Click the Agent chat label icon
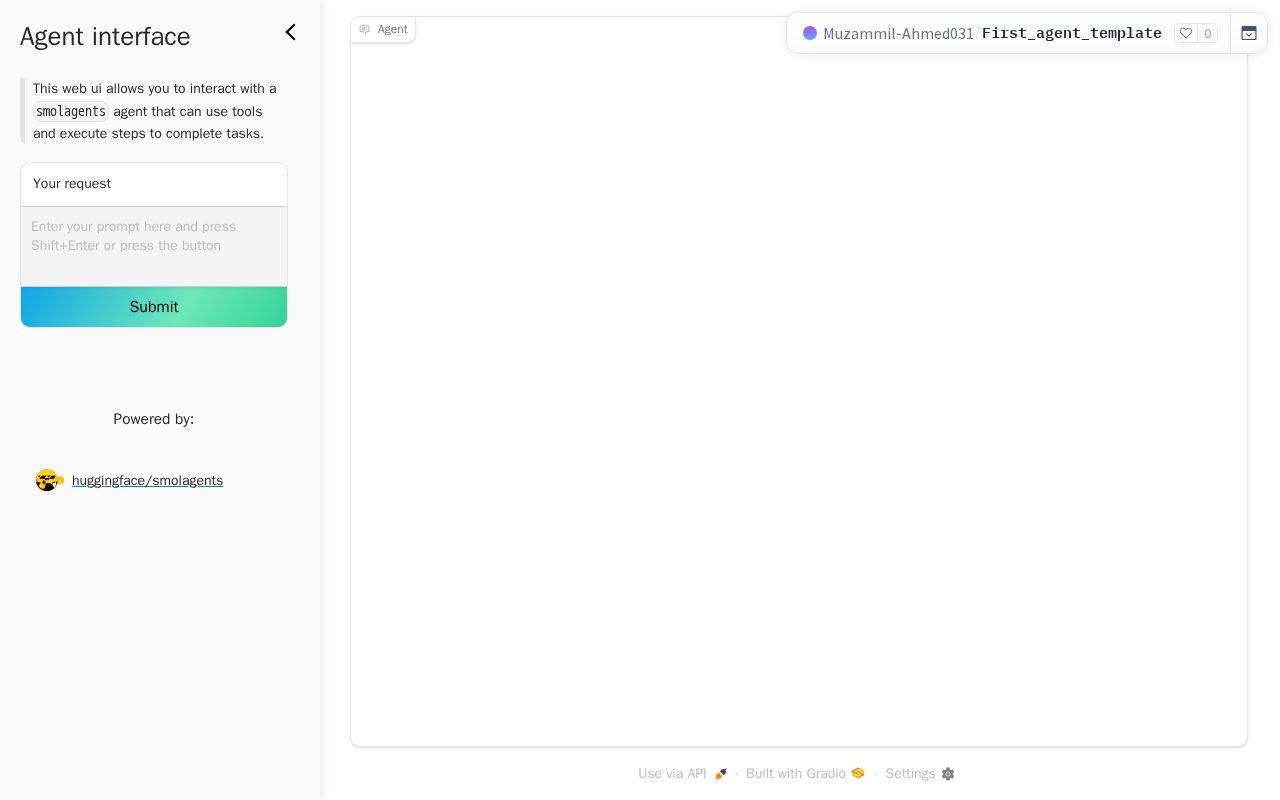1280x800 pixels. [x=364, y=30]
